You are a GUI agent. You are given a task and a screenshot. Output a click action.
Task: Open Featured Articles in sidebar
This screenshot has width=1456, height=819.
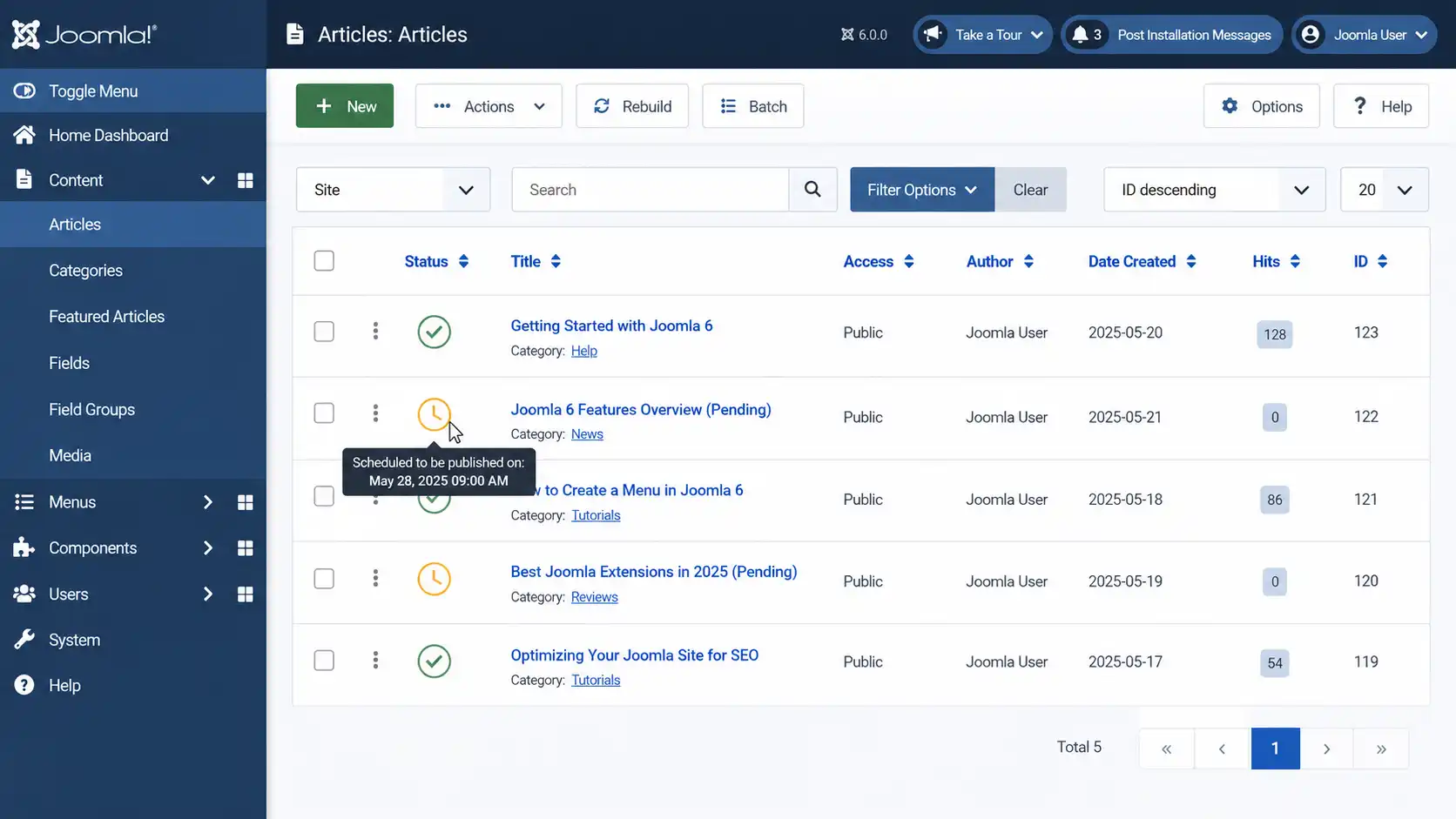point(106,317)
